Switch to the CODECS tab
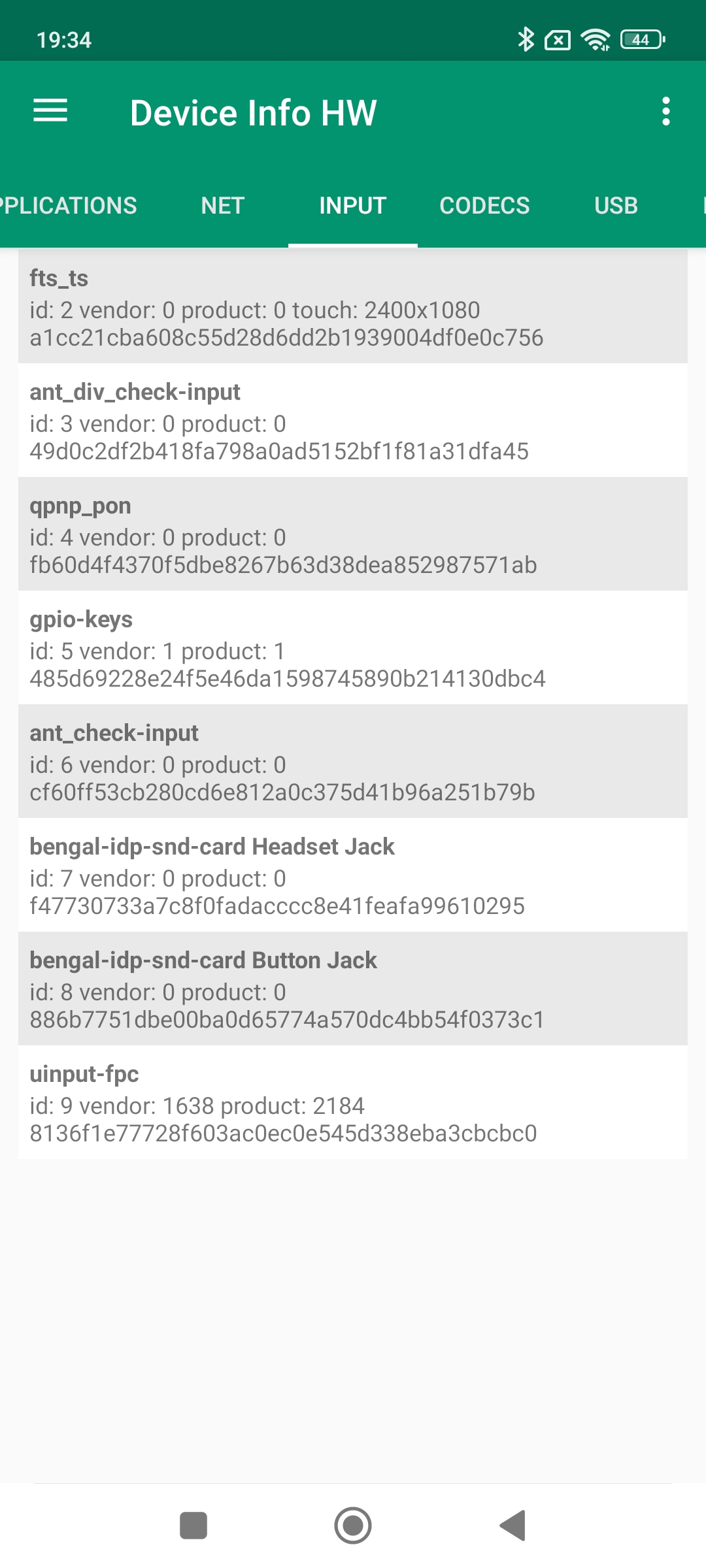Screen dimensions: 706x1568 click(x=484, y=206)
